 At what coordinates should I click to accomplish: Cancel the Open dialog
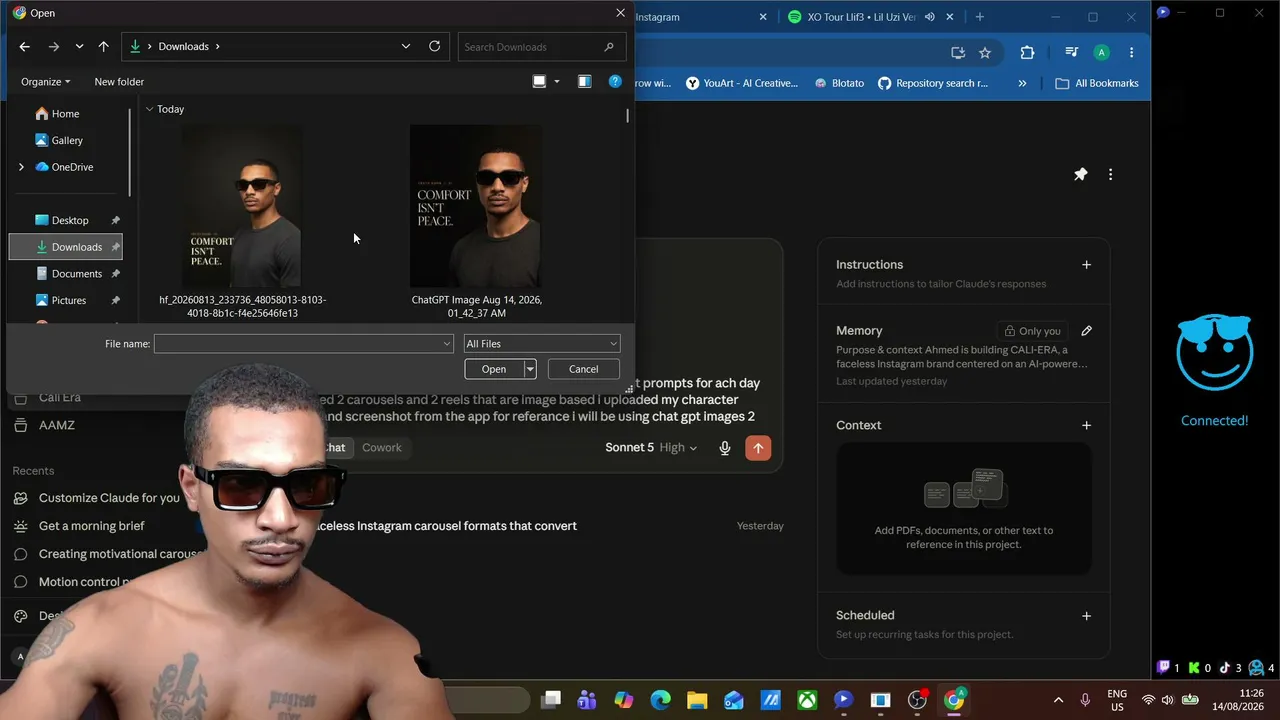click(x=584, y=370)
